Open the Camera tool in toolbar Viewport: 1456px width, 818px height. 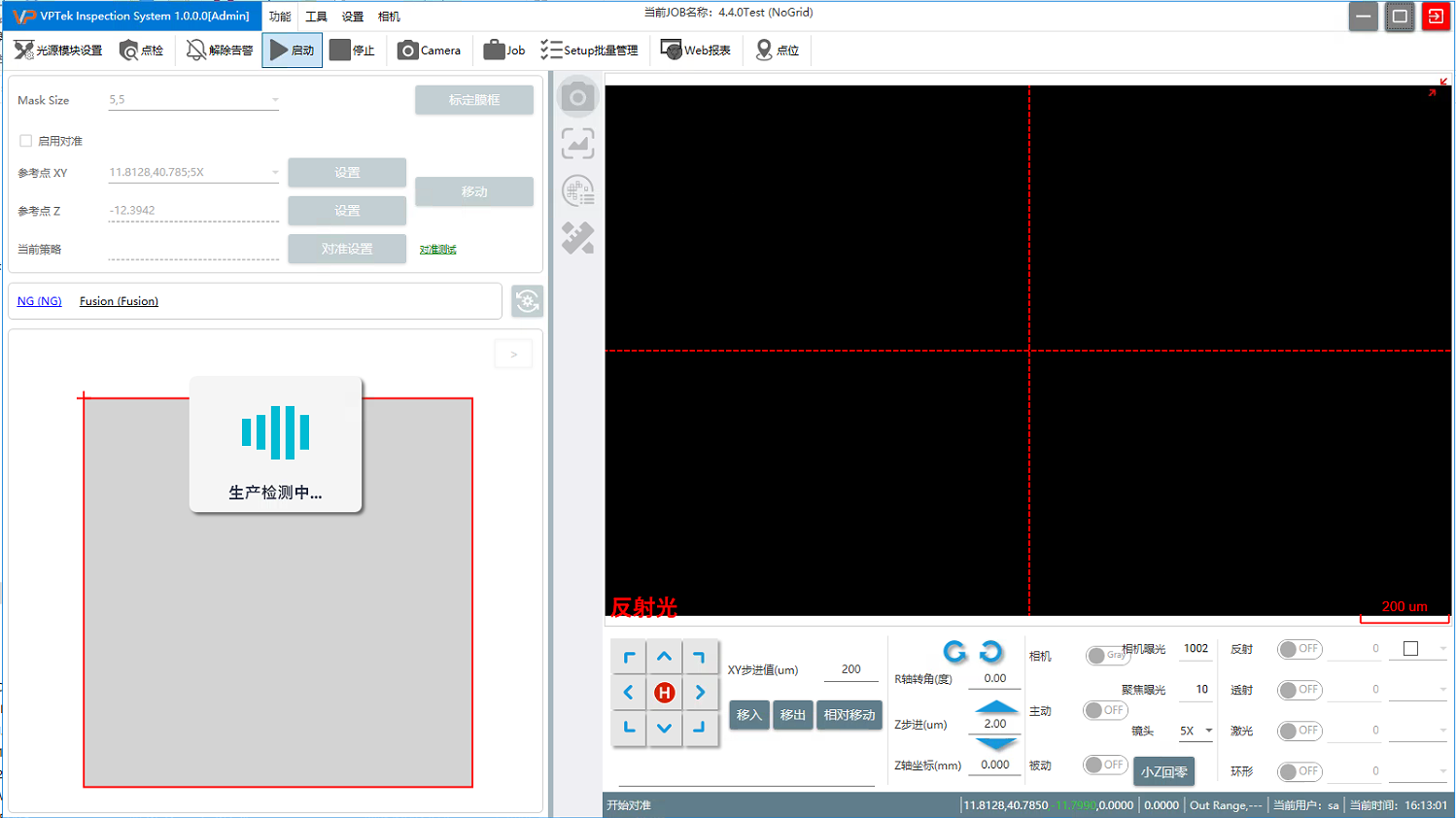[429, 51]
